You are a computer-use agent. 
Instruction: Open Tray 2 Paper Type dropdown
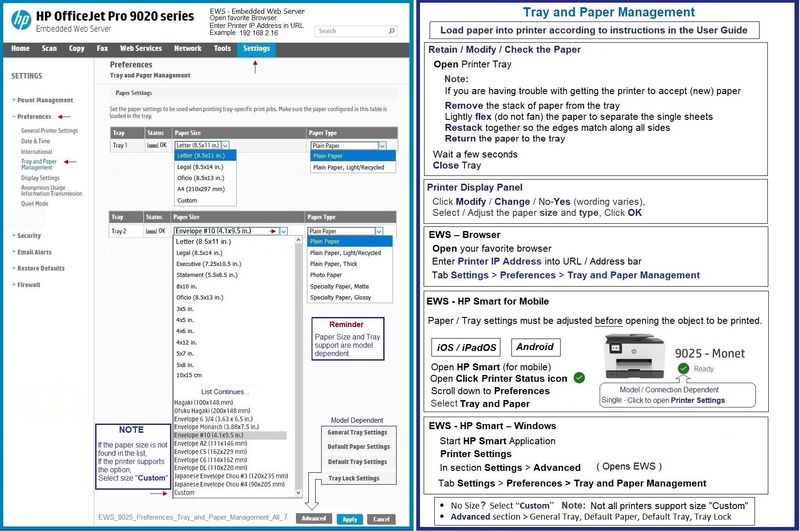345,231
